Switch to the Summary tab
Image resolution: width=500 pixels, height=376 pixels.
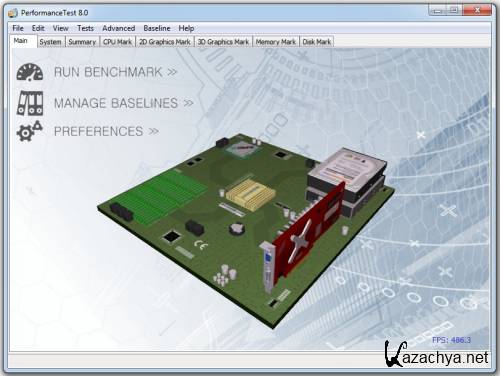(x=82, y=42)
